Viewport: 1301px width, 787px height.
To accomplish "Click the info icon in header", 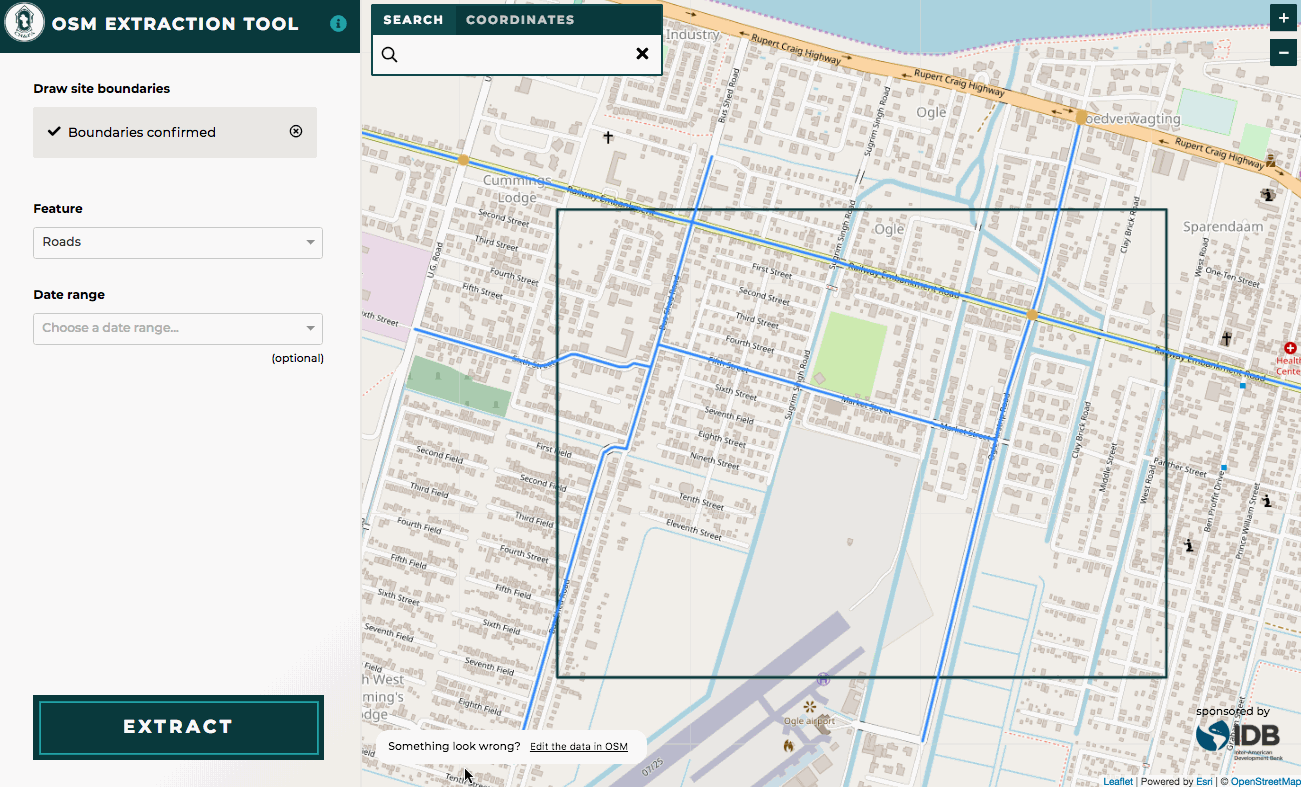I will tap(338, 23).
